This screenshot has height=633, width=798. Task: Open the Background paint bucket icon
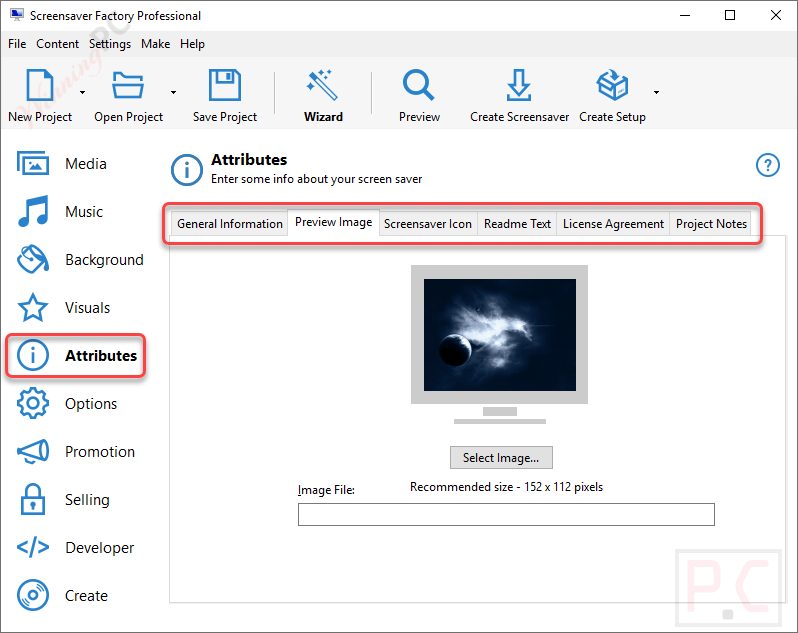(33, 259)
